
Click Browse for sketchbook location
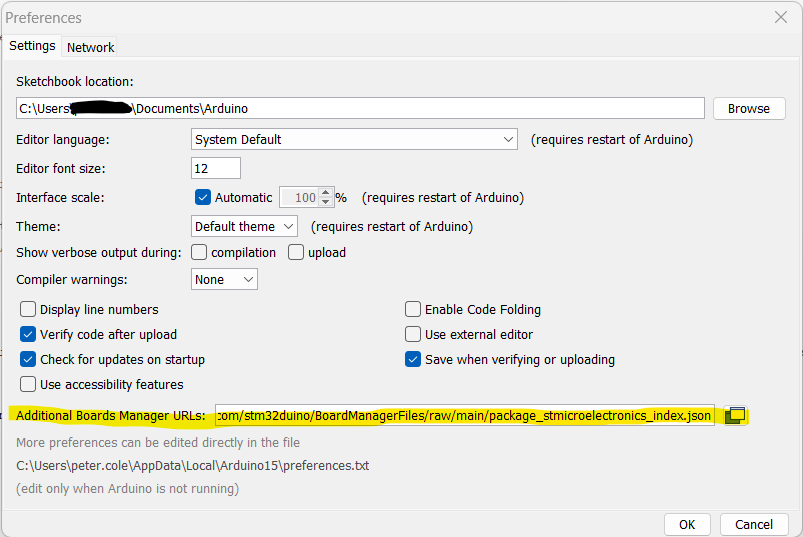click(x=748, y=108)
